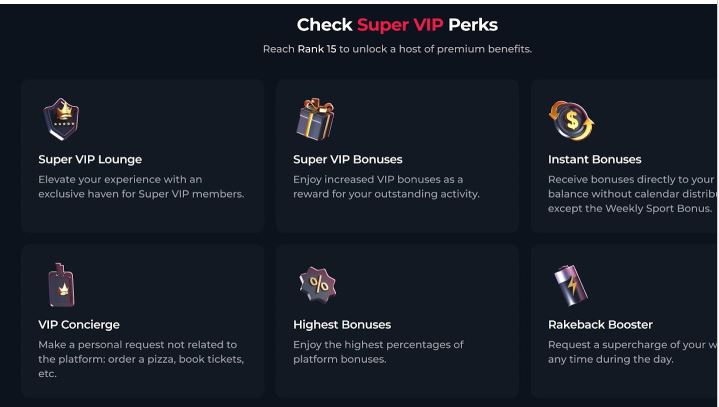Click the 'exclusive haven for Super VIP members' description

(x=141, y=194)
